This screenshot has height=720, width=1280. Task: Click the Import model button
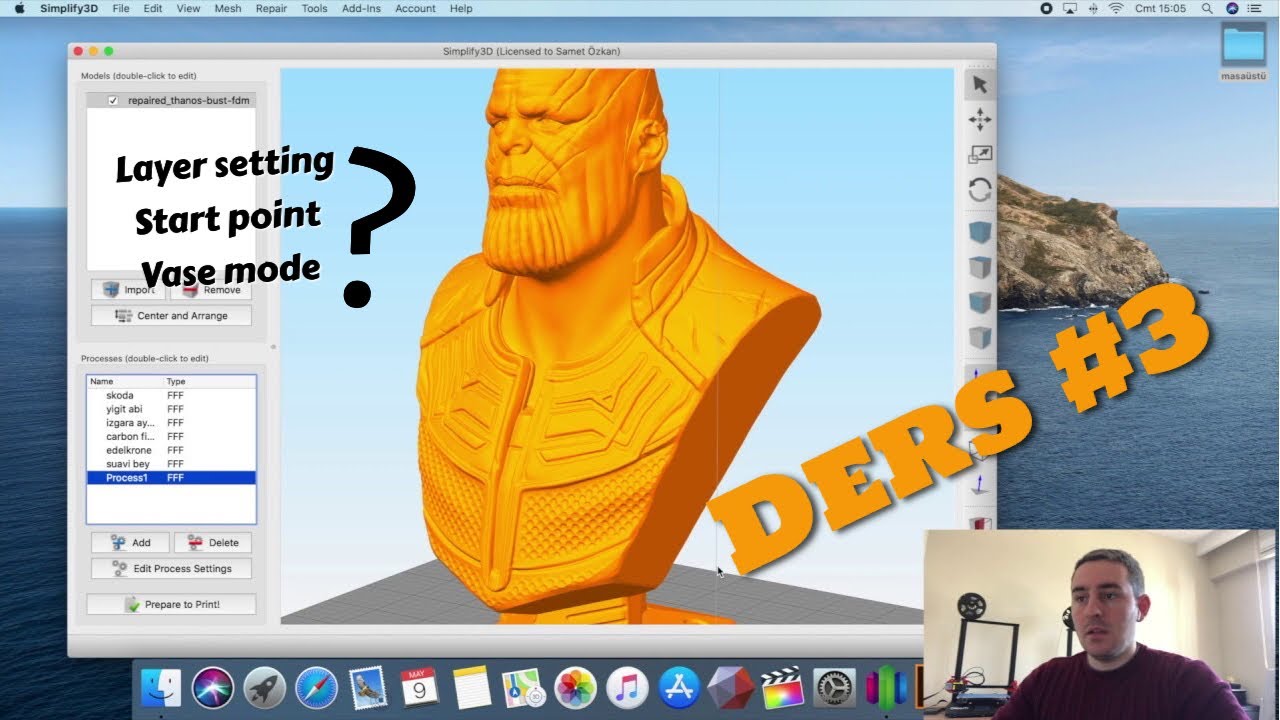click(129, 290)
